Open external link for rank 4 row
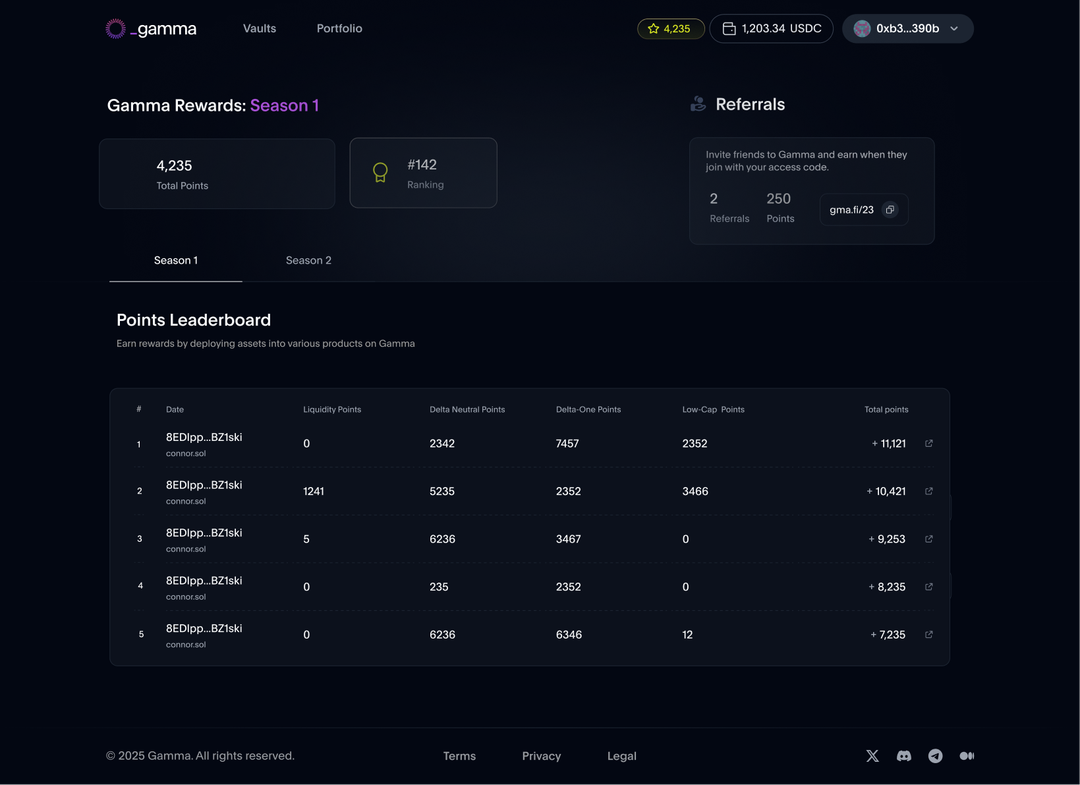Image resolution: width=1080 pixels, height=785 pixels. [x=928, y=587]
